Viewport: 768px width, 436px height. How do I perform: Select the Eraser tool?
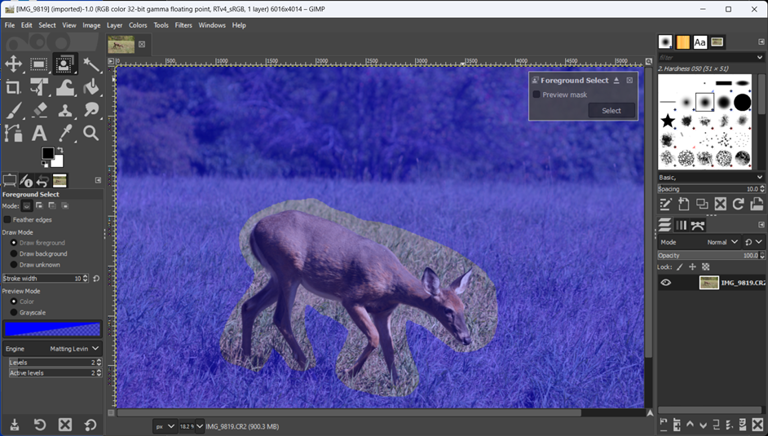coord(39,110)
